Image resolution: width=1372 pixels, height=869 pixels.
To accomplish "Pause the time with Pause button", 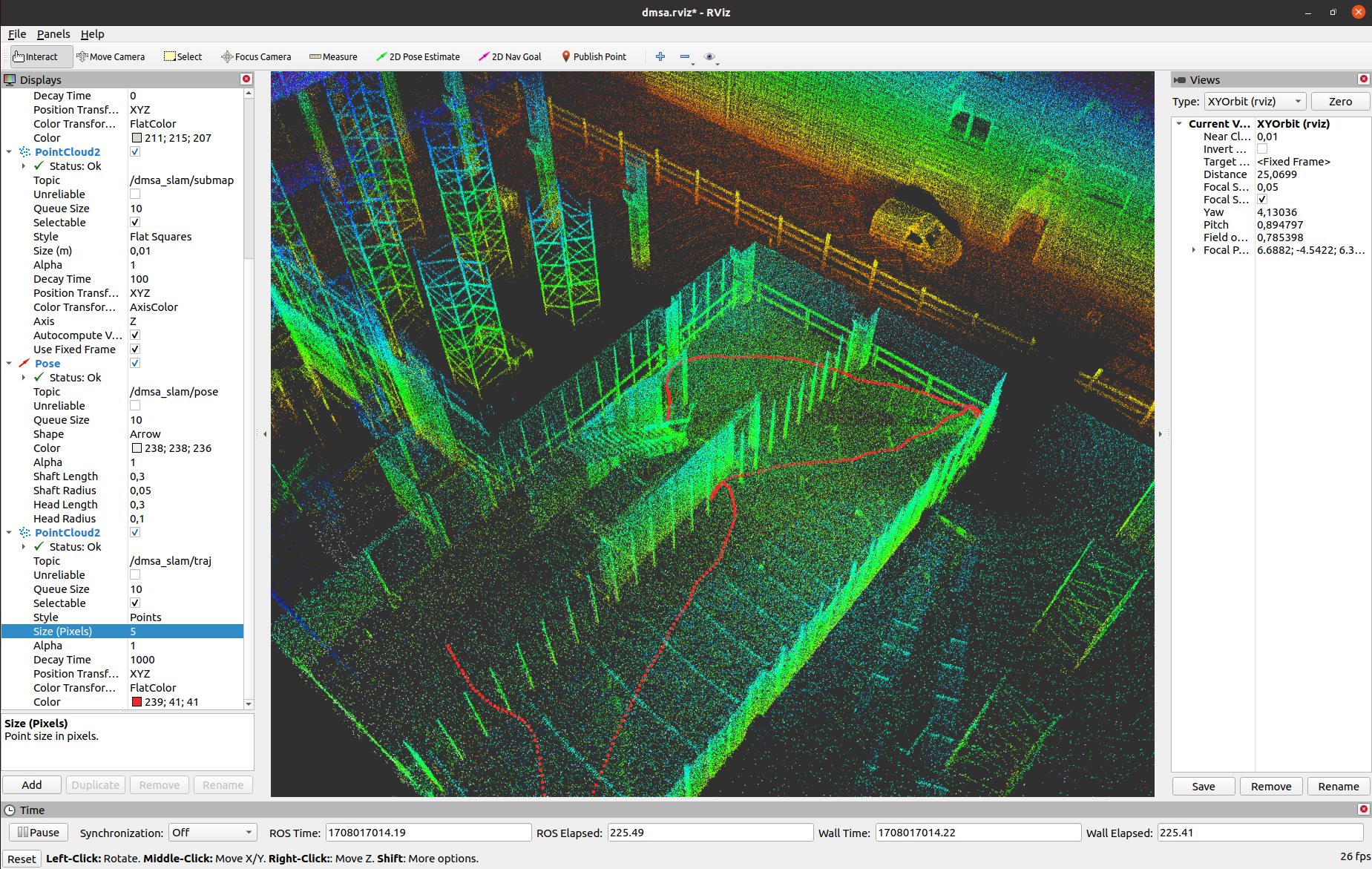I will (x=39, y=833).
